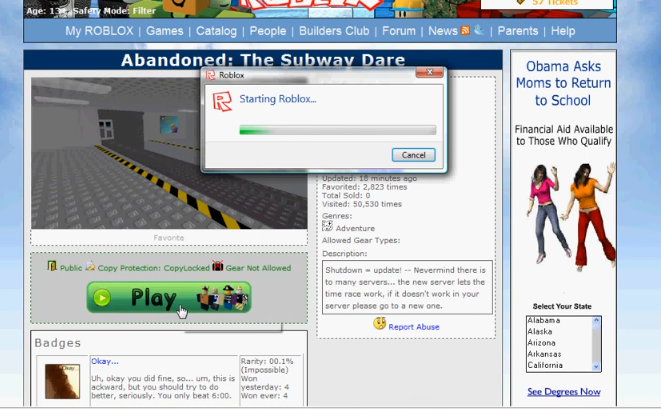Image resolution: width=661 pixels, height=409 pixels.
Task: Click the Select Your State label
Action: (562, 307)
